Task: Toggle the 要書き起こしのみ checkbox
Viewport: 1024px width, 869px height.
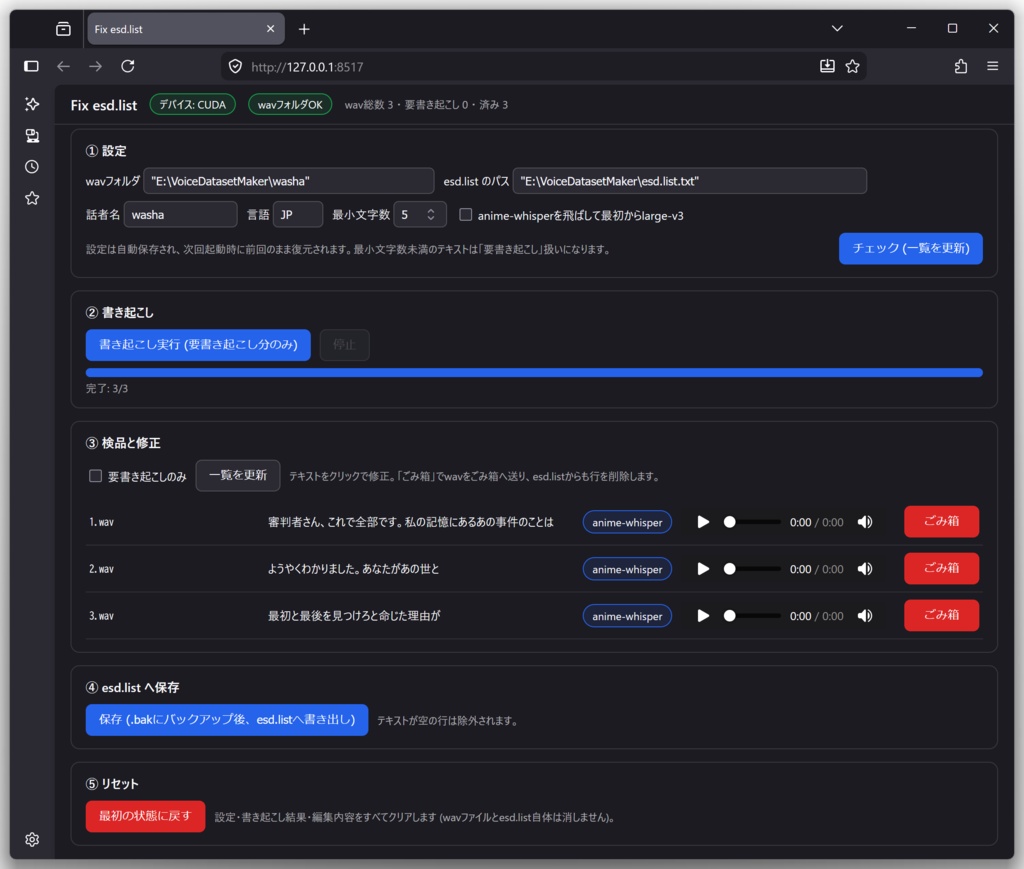Action: coord(95,476)
